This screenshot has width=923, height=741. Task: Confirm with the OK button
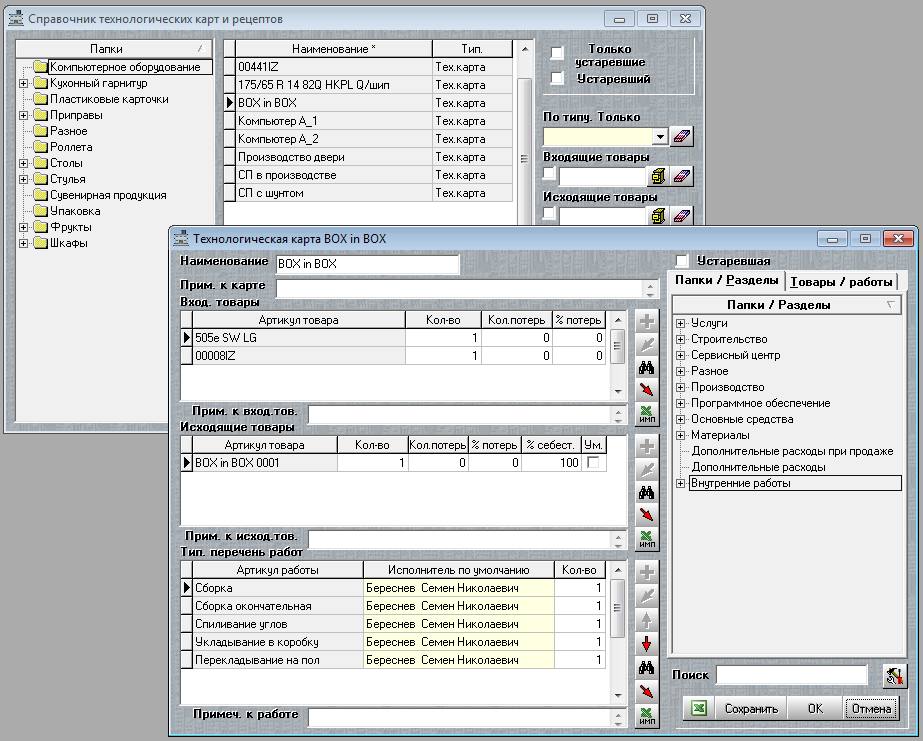(815, 709)
